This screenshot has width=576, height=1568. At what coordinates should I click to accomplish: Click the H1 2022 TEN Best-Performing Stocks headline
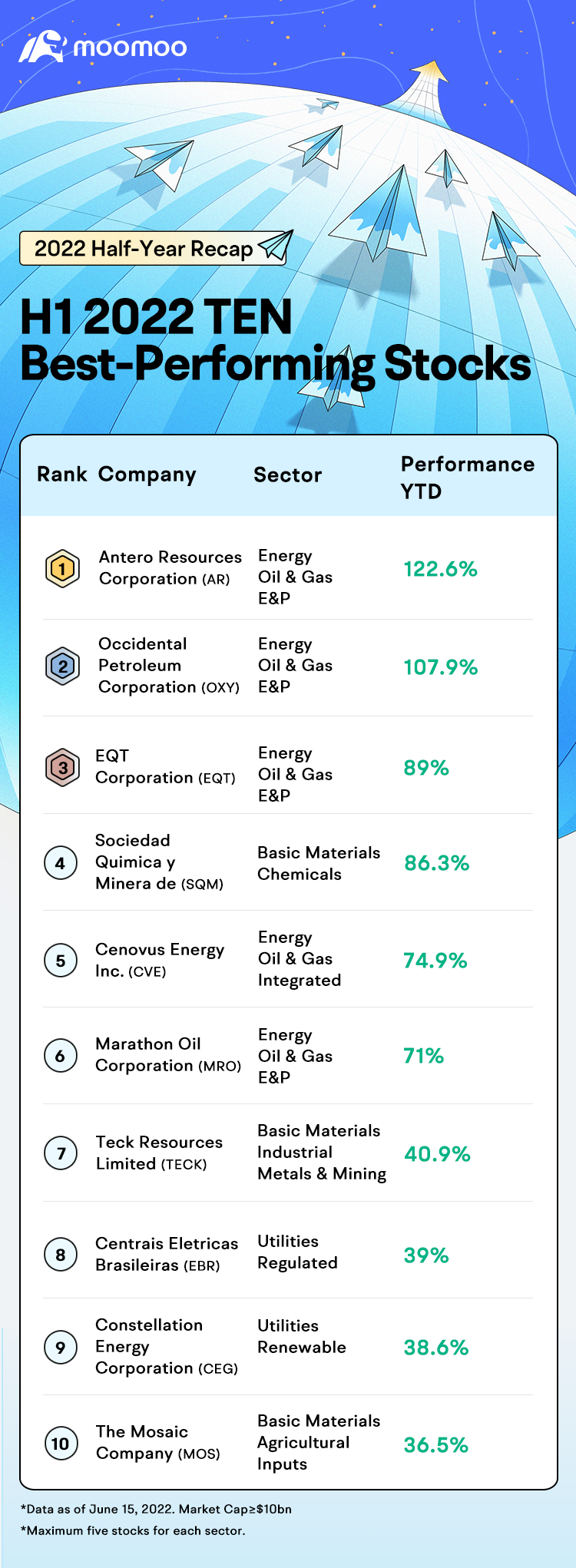(x=275, y=340)
